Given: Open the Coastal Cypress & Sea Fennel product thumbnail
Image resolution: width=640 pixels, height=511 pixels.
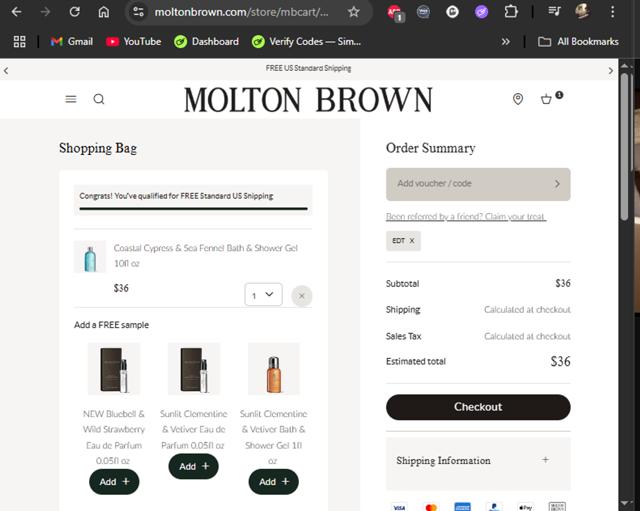Looking at the screenshot, I should 90,257.
